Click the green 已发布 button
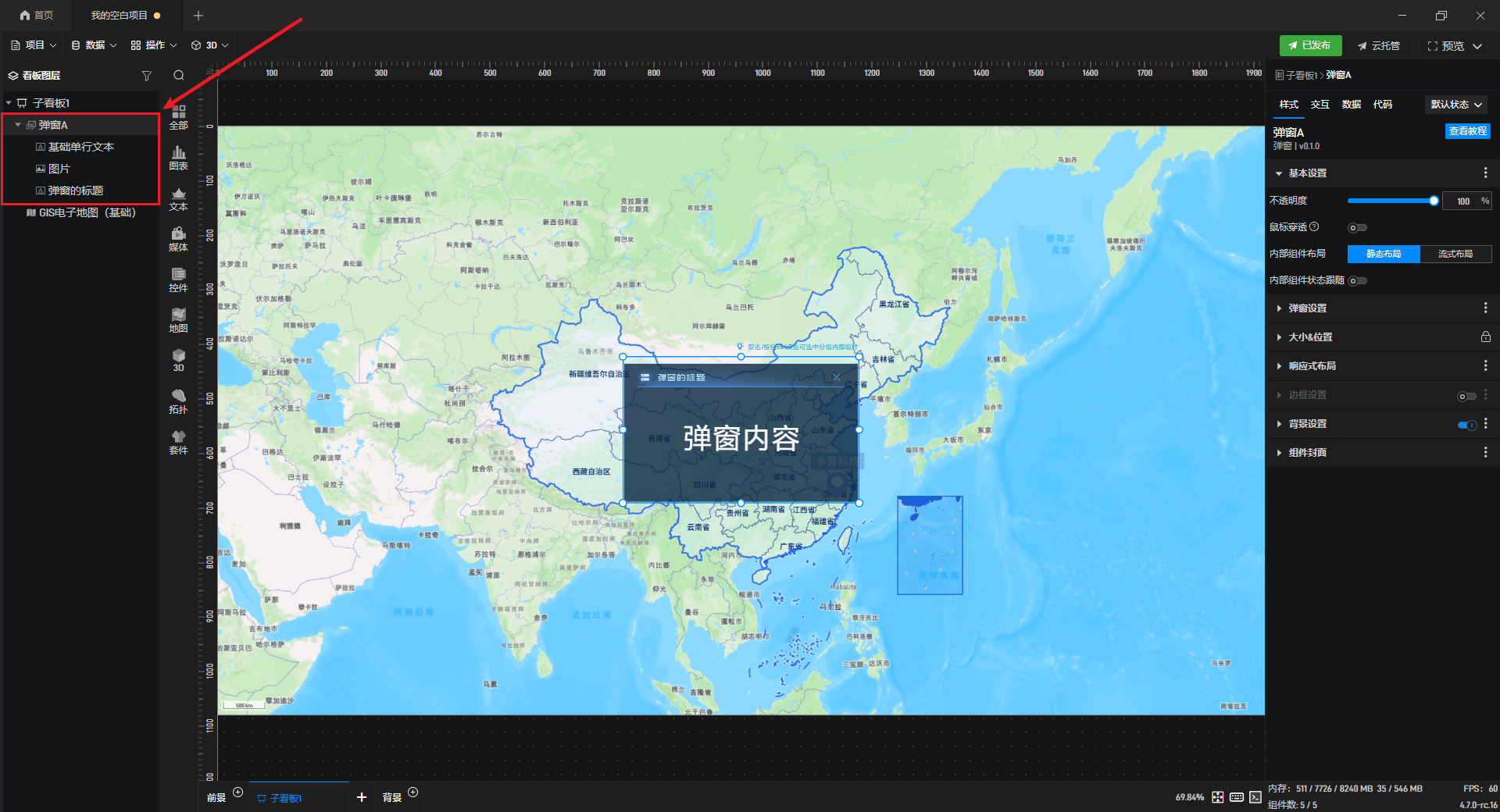Screen dimensions: 1500x812 [x=1310, y=45]
